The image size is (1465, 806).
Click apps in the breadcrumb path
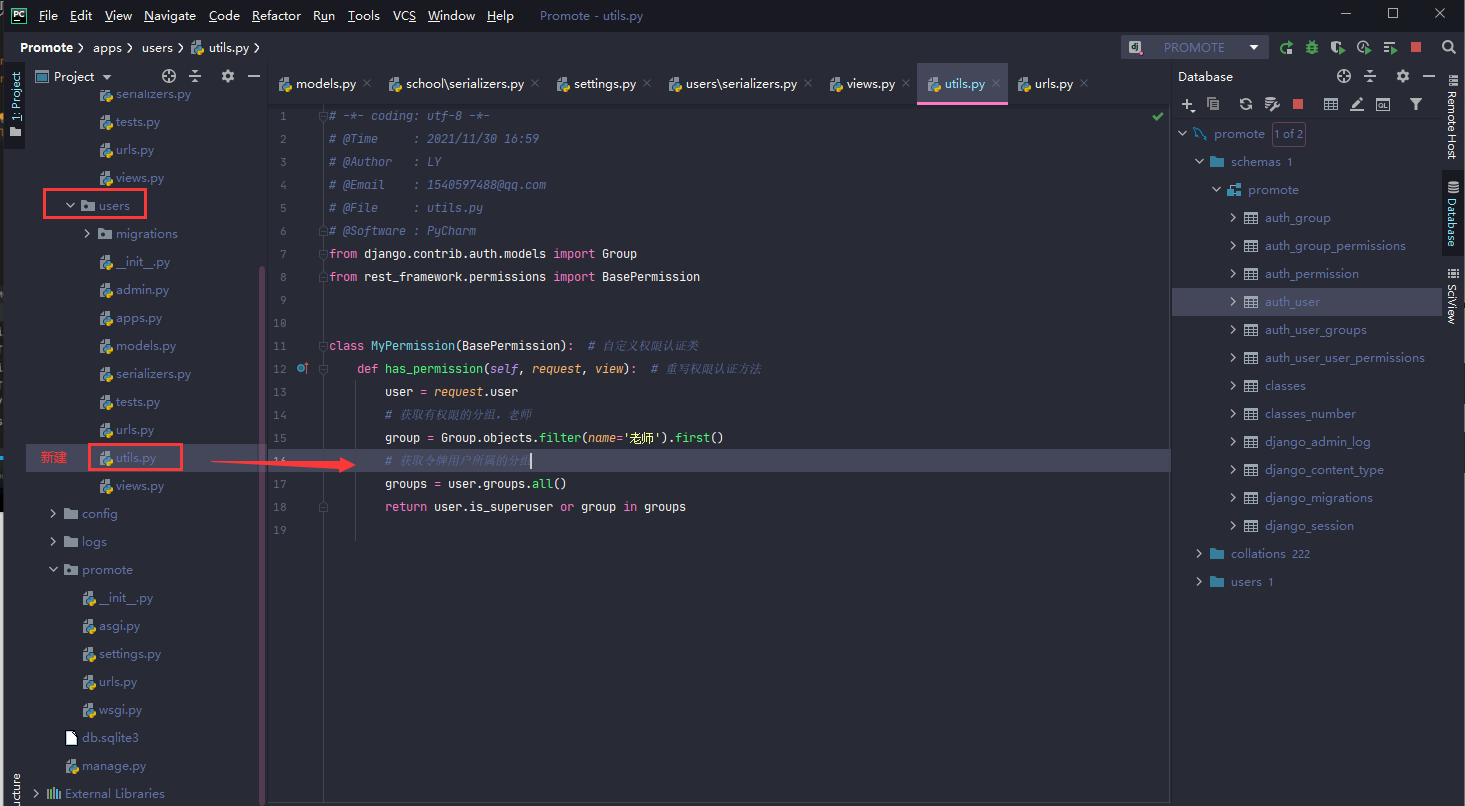tap(107, 47)
